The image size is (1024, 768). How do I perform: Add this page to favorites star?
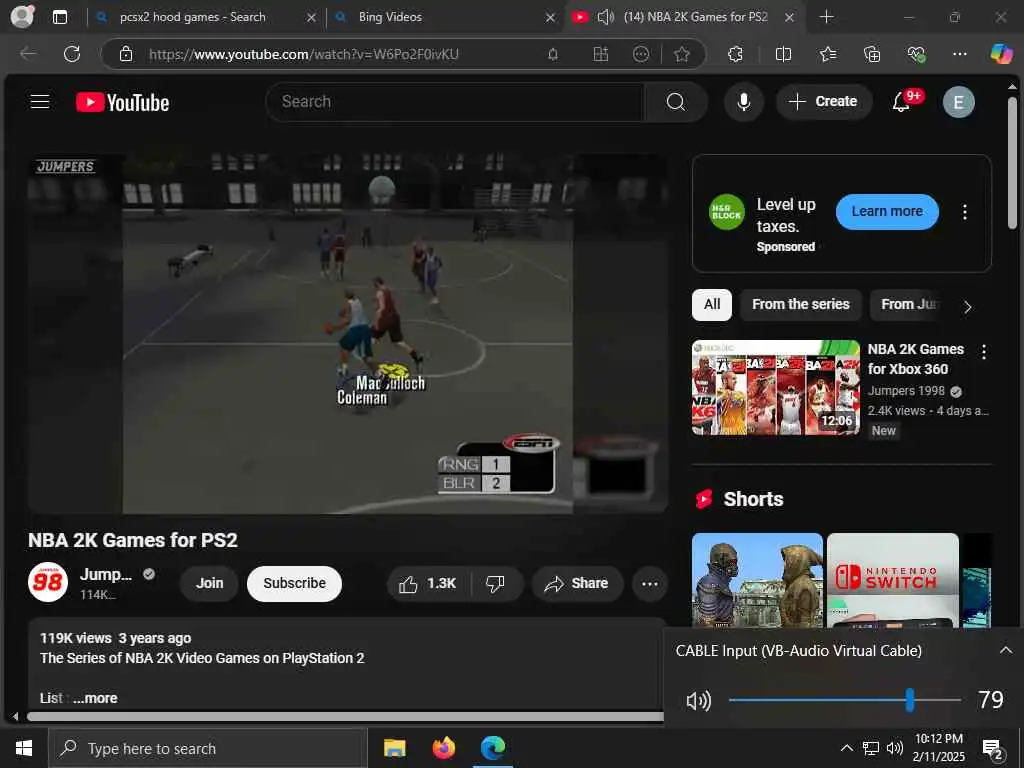681,54
